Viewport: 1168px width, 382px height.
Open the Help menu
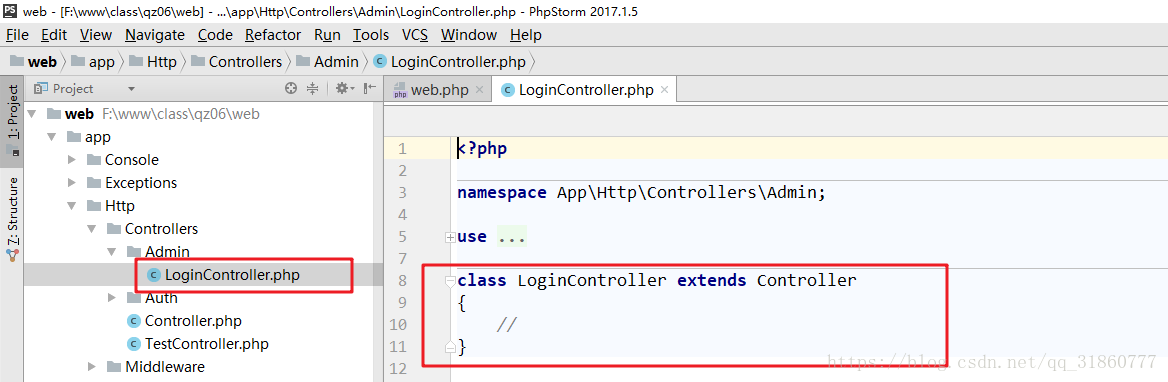526,35
